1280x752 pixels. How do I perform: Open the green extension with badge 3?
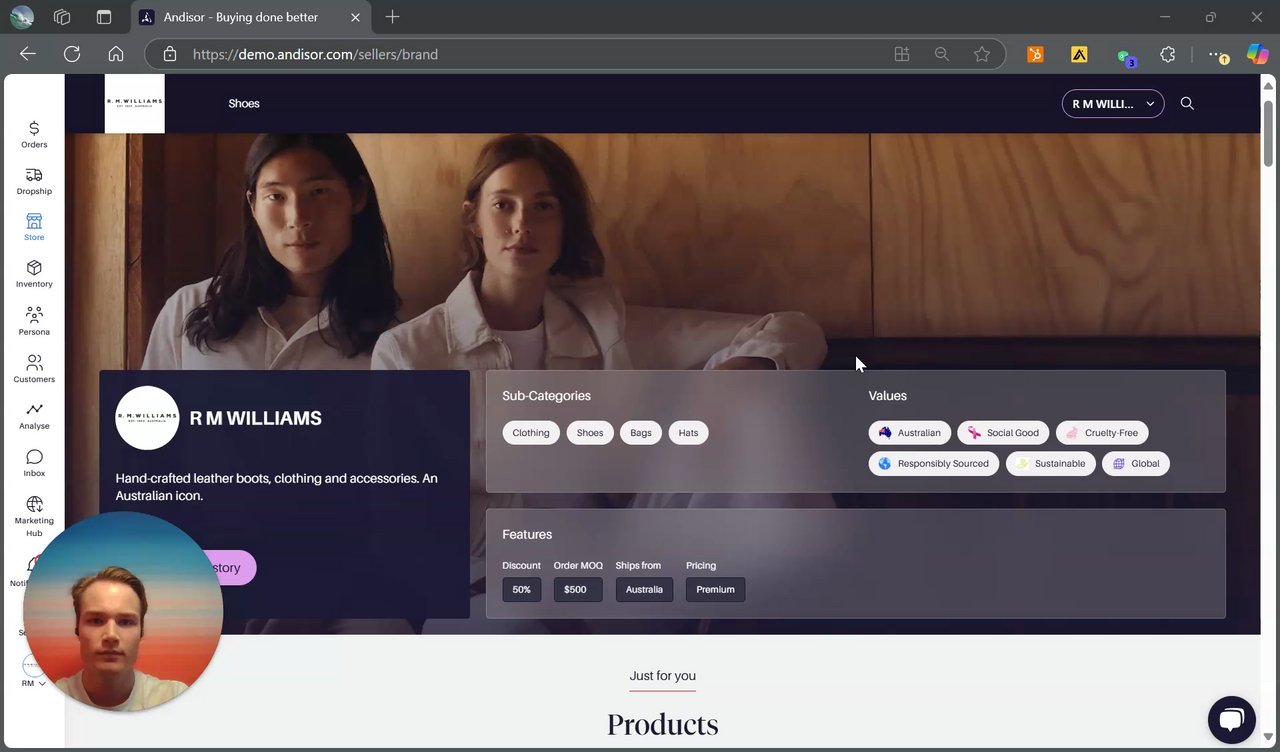coord(1125,56)
